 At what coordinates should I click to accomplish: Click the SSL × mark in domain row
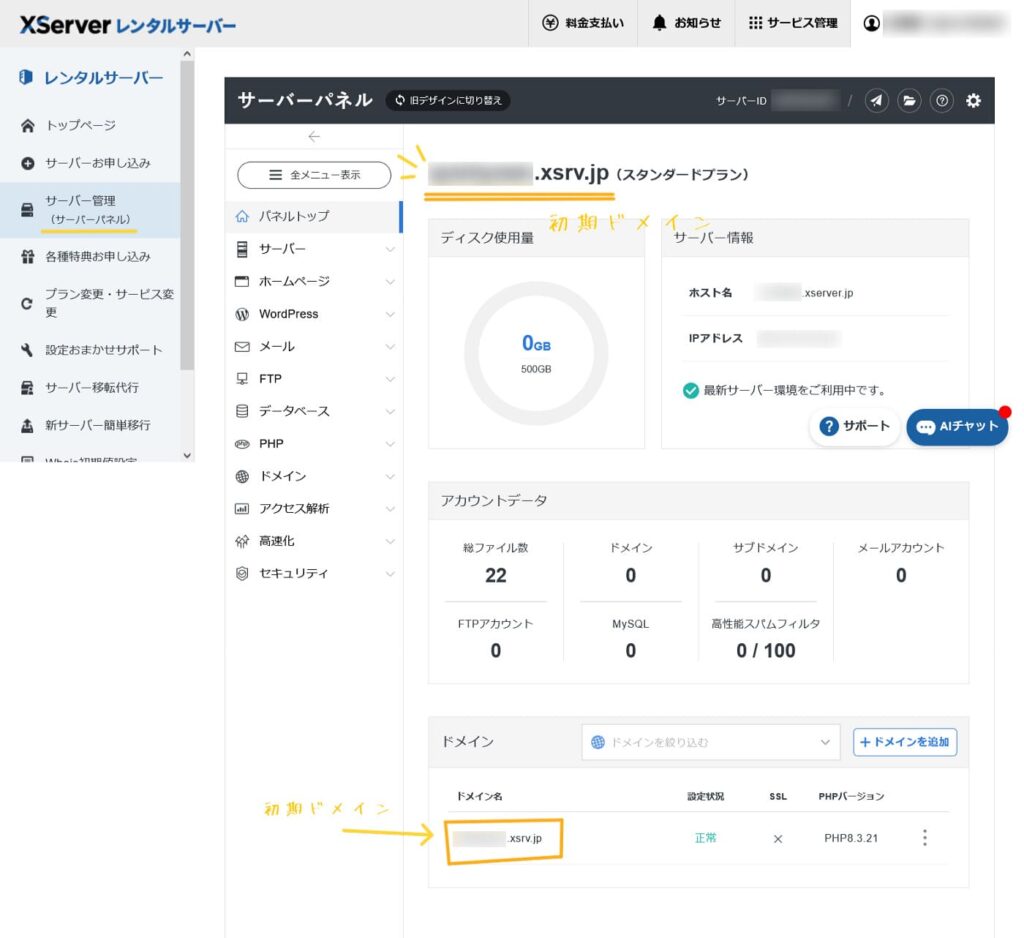[778, 839]
